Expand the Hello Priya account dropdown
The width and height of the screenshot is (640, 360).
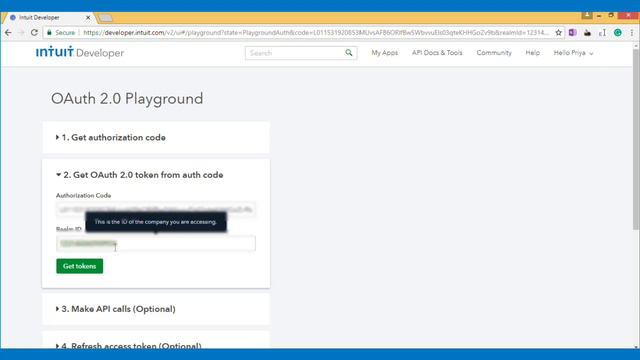pyautogui.click(x=573, y=53)
